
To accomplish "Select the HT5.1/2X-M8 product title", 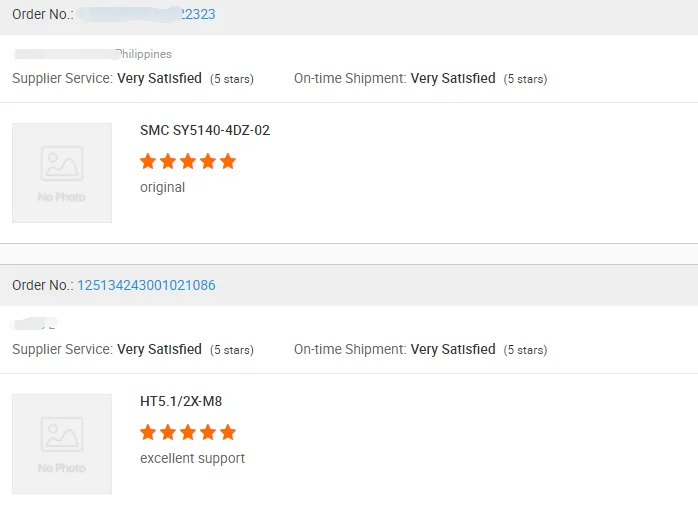I will tap(181, 401).
